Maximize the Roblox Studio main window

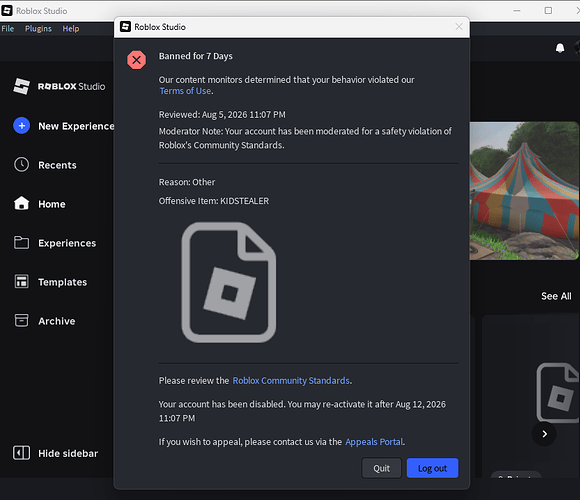pos(548,11)
